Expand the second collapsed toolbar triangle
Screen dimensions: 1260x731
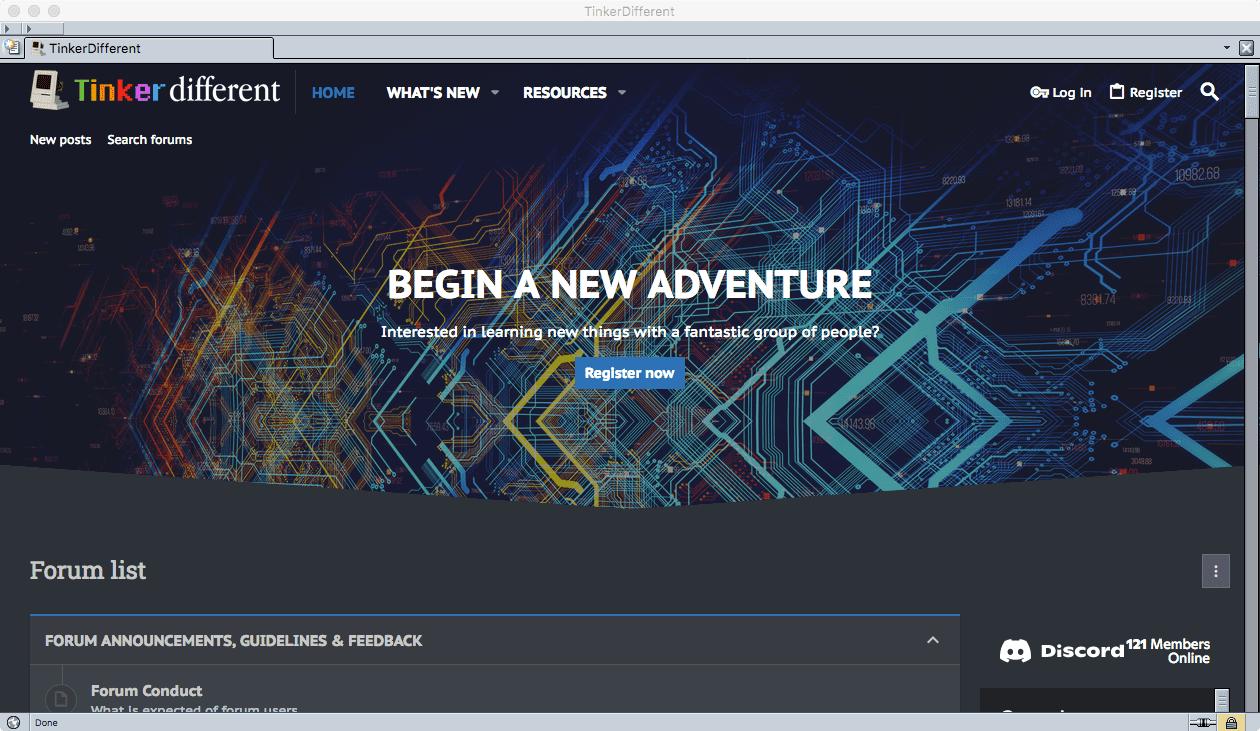click(x=29, y=28)
